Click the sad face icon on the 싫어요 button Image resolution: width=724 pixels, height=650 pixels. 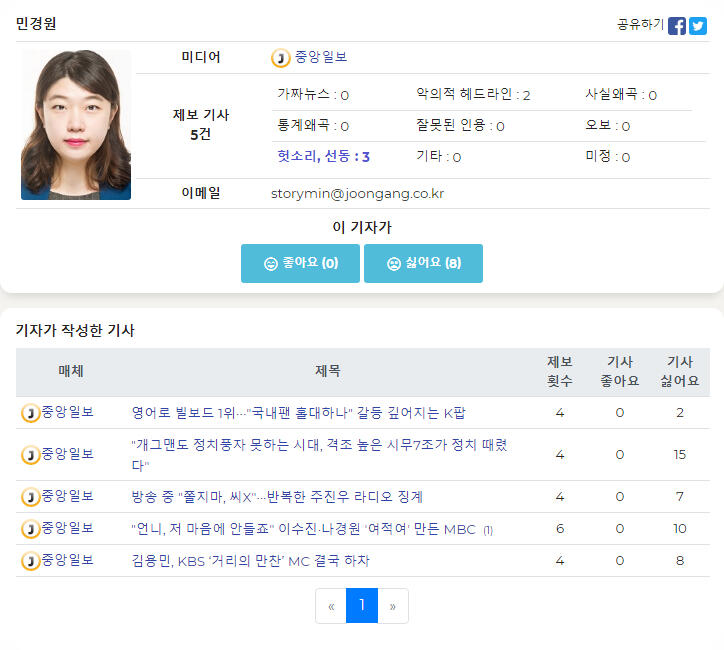pos(394,264)
